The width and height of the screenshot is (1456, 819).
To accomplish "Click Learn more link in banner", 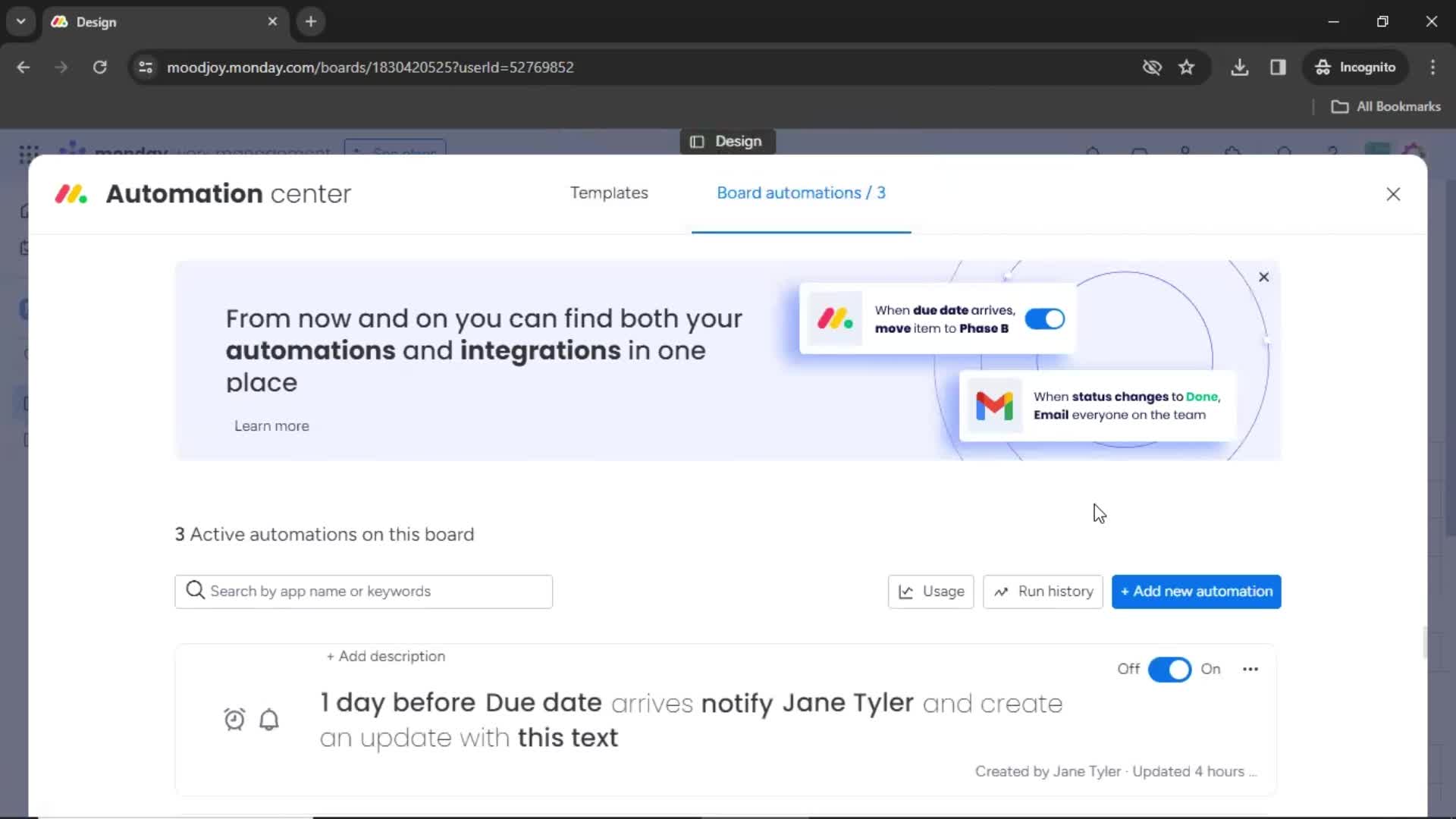I will point(271,425).
